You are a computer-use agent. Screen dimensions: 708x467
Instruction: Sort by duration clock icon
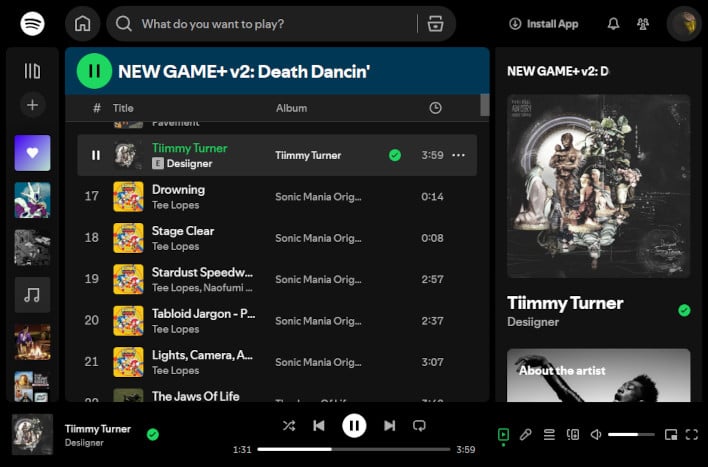pyautogui.click(x=435, y=108)
